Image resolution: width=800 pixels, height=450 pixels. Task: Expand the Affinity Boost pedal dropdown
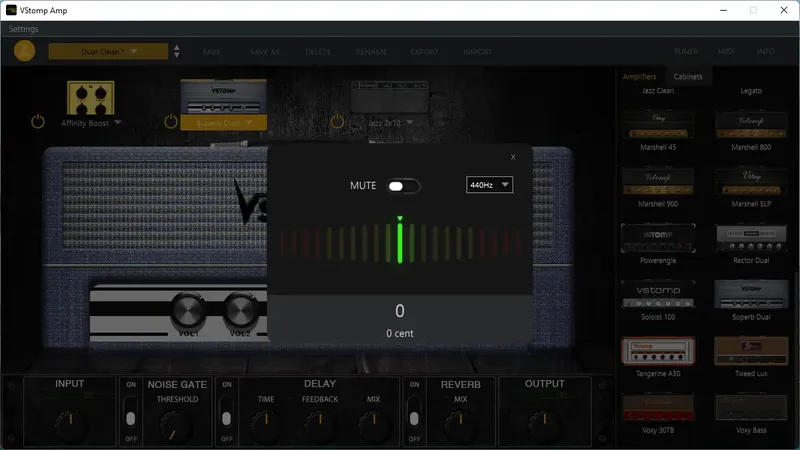coord(118,122)
